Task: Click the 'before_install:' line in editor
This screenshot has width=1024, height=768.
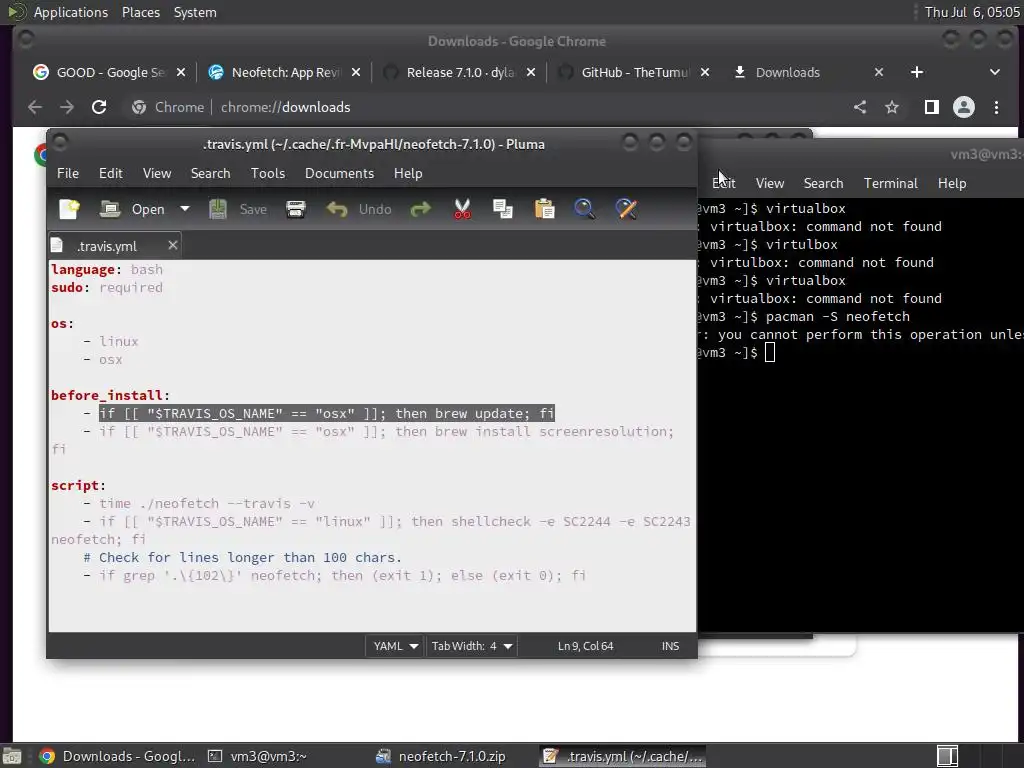Action: (110, 396)
